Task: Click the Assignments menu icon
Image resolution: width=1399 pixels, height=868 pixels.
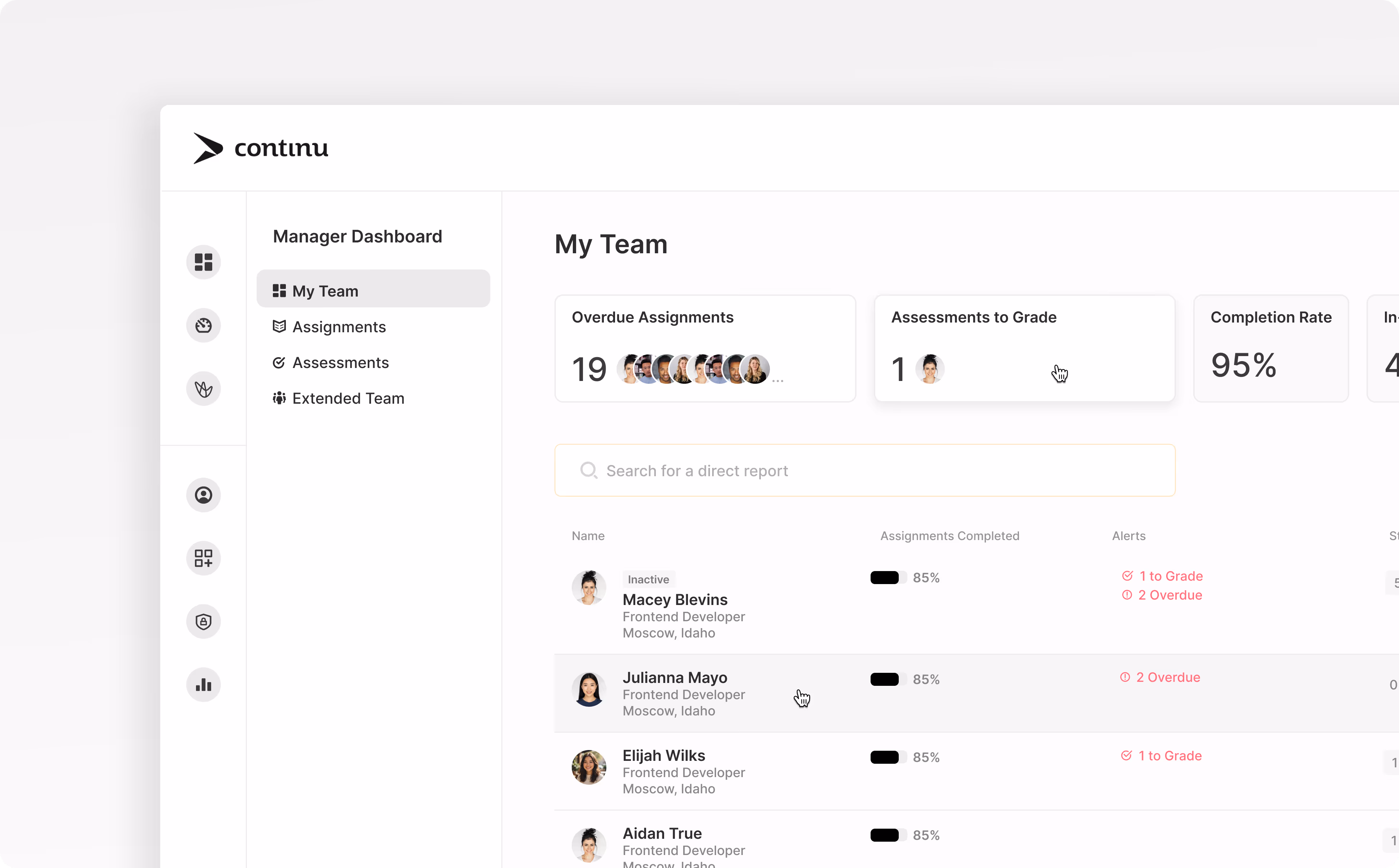Action: (x=279, y=326)
